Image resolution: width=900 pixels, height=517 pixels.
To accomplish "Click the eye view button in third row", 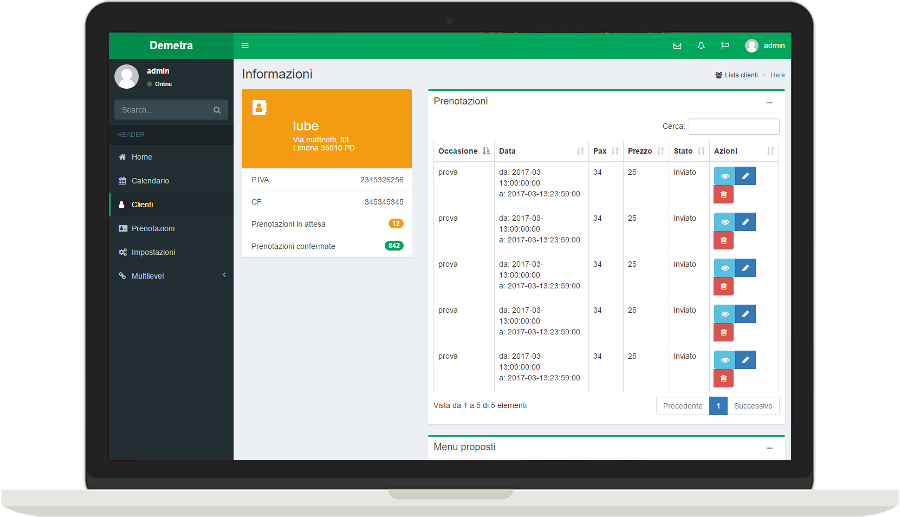I will 724,268.
